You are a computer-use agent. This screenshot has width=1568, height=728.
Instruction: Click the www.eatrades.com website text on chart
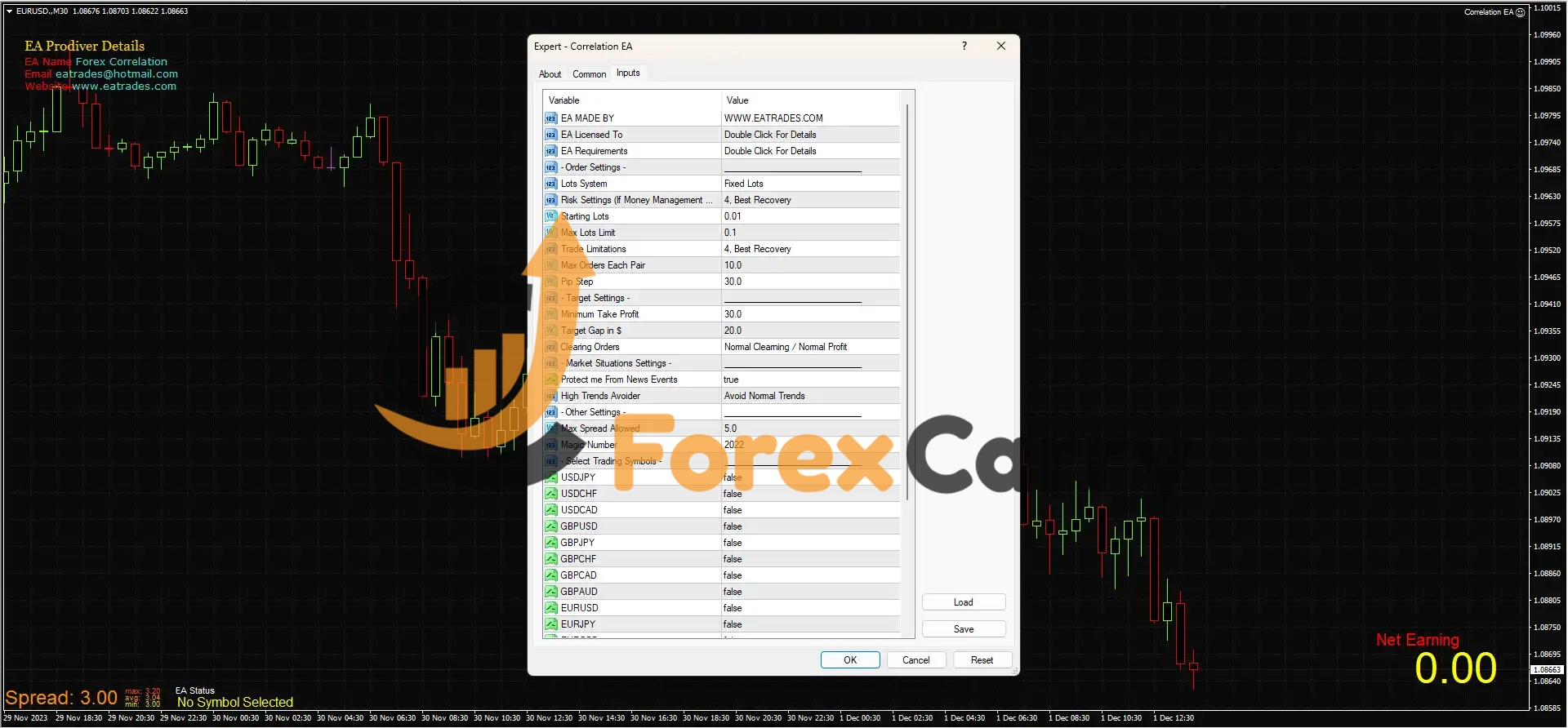124,87
